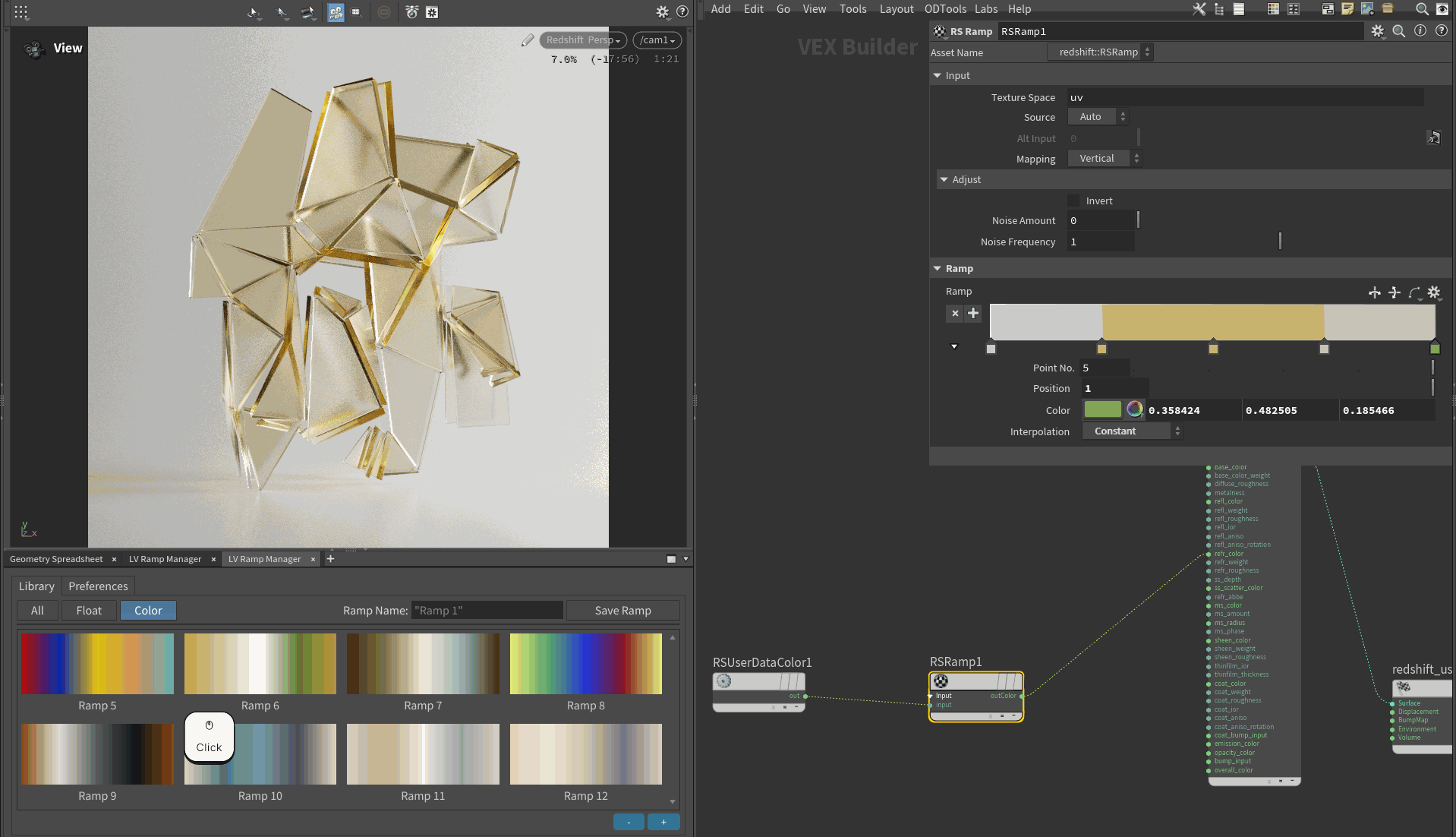Click the sticky note icon

(1347, 9)
